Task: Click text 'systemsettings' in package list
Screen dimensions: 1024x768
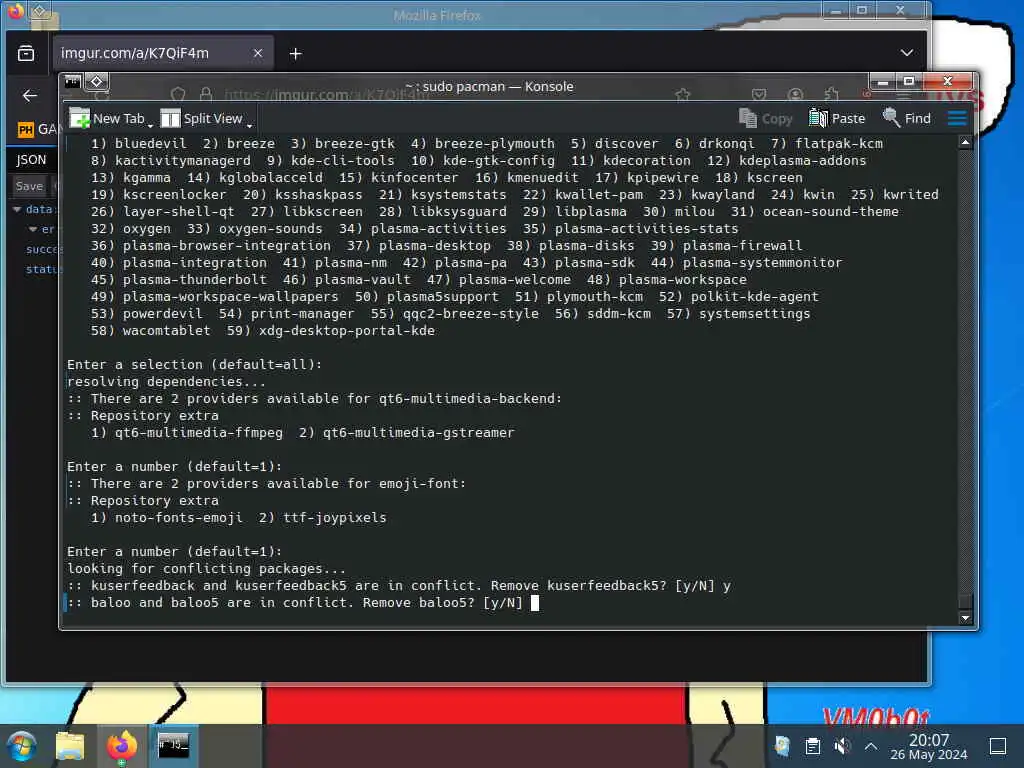Action: (754, 313)
